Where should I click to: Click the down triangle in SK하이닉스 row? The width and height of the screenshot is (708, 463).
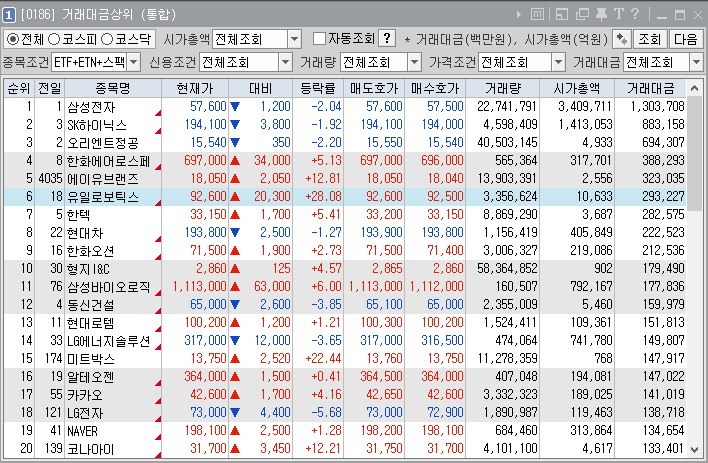[235, 125]
